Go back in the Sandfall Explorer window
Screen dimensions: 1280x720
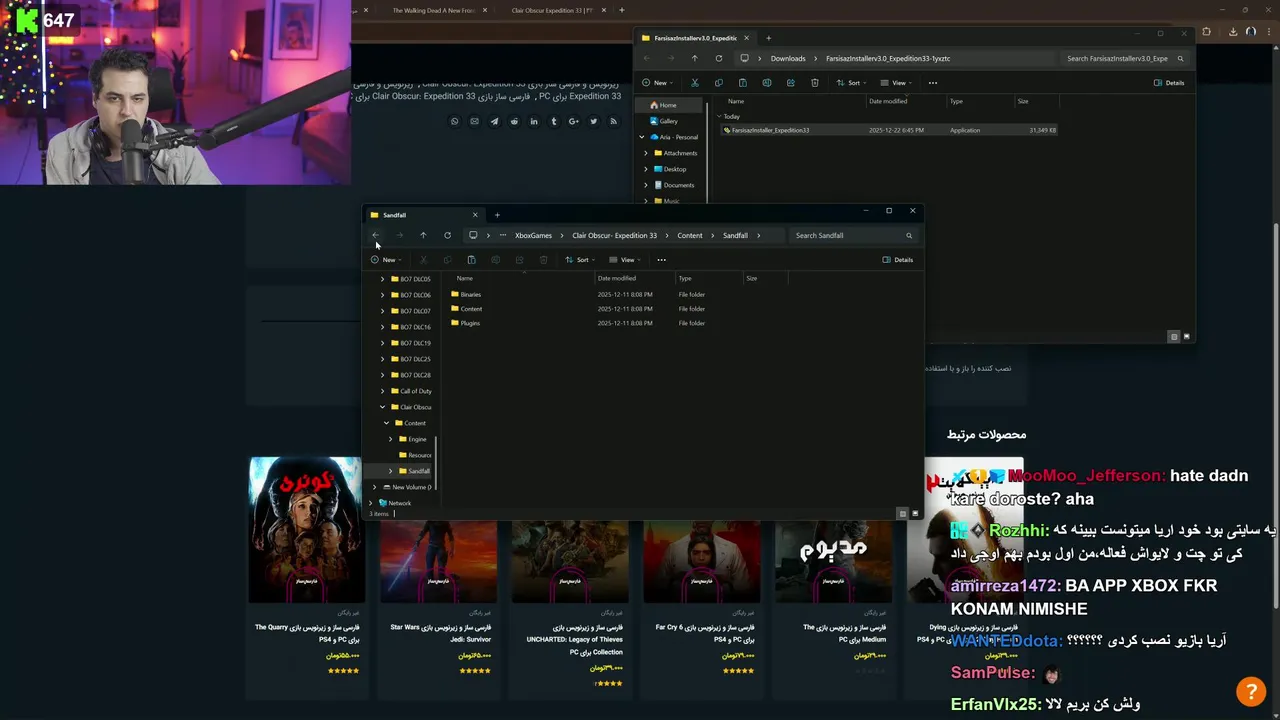375,235
